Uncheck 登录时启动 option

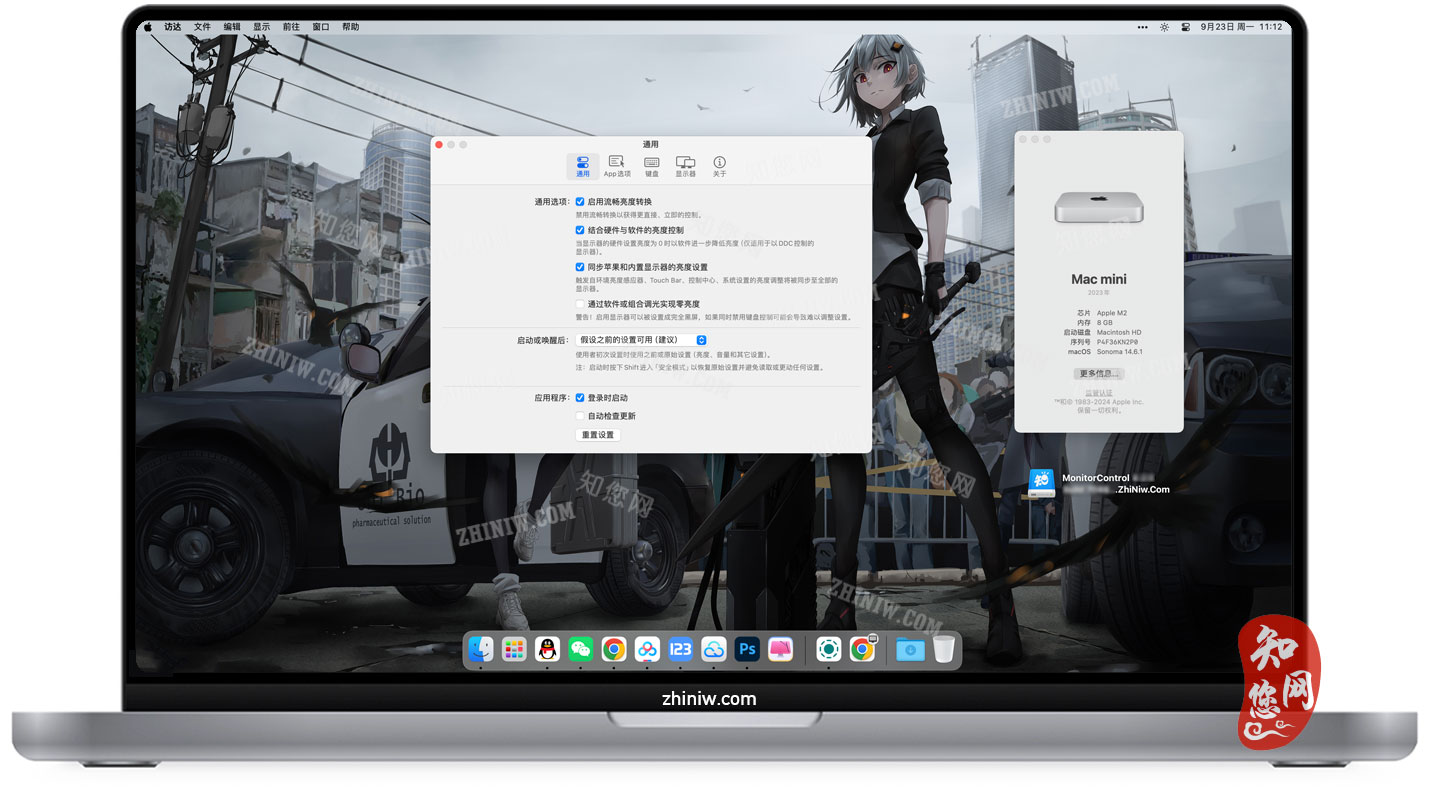pos(580,398)
